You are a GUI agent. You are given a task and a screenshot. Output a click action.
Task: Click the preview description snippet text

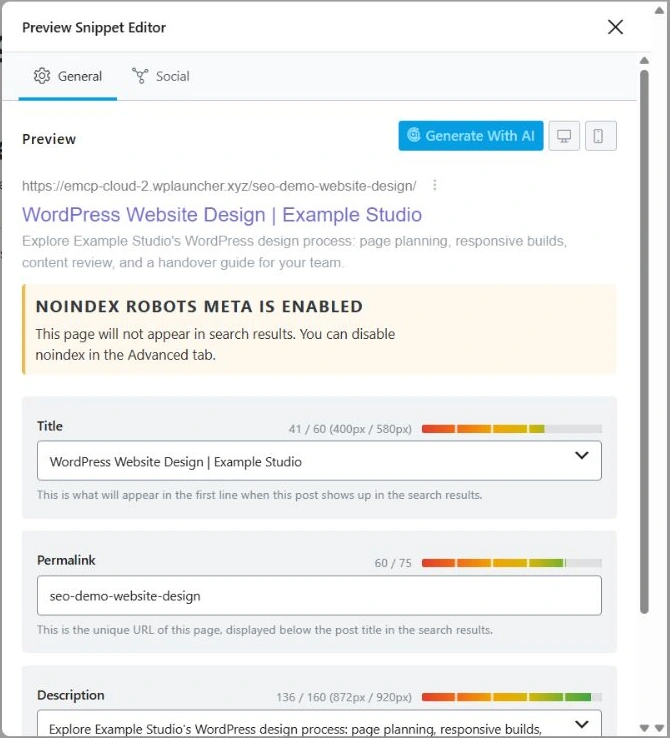[x=294, y=252]
